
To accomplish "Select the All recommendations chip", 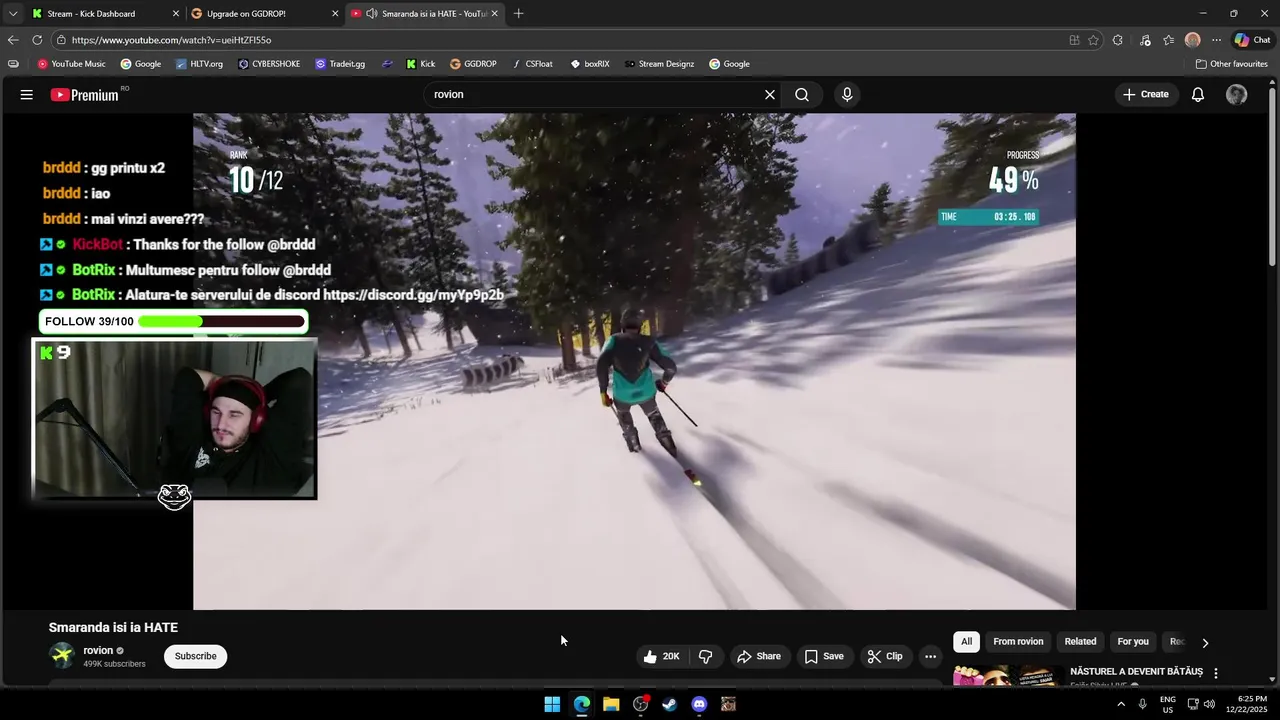I will (x=966, y=642).
